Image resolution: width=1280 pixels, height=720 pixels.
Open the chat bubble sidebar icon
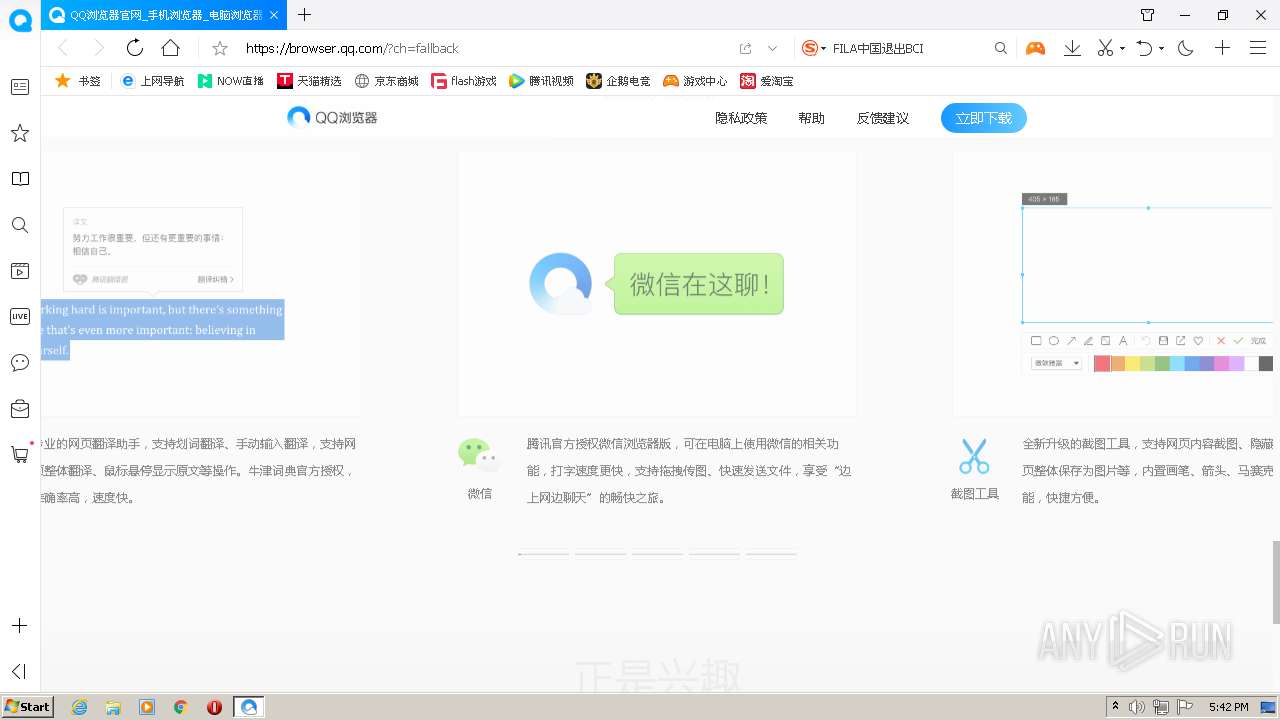click(20, 362)
